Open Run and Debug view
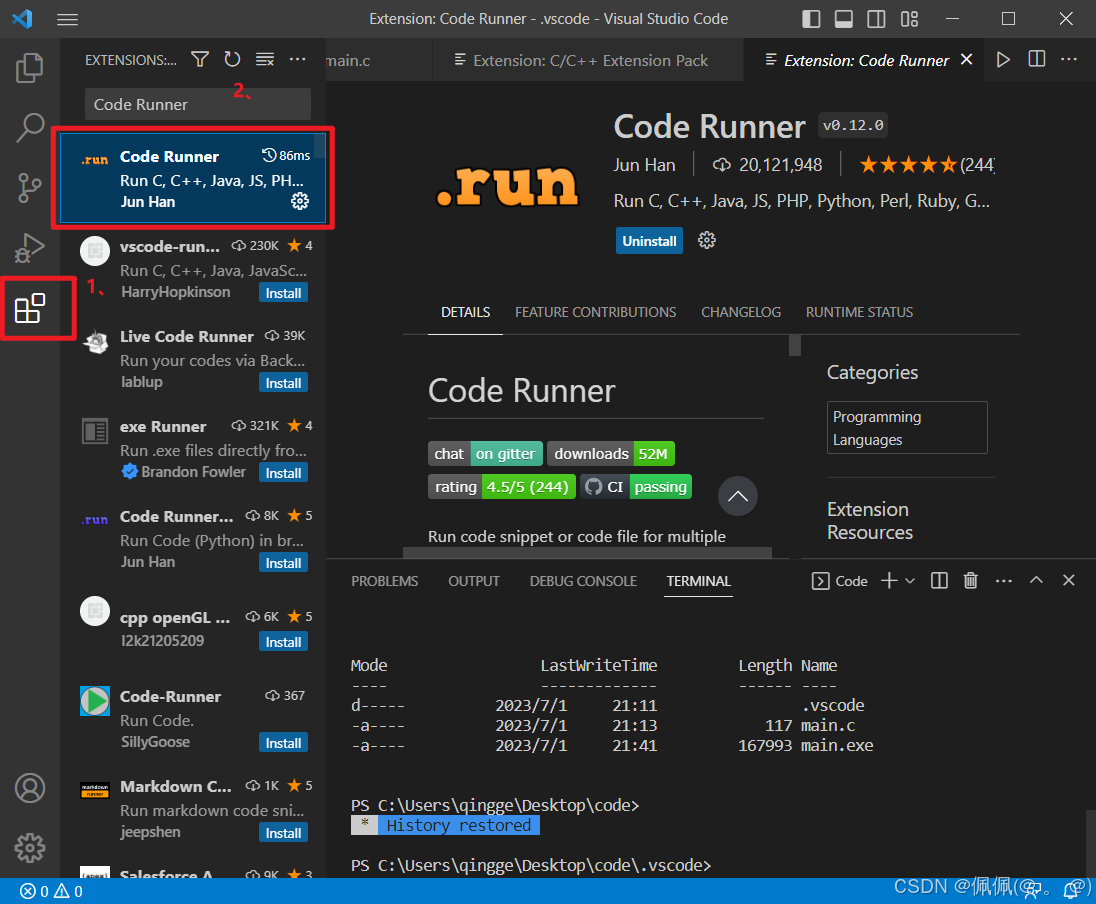 pyautogui.click(x=29, y=247)
